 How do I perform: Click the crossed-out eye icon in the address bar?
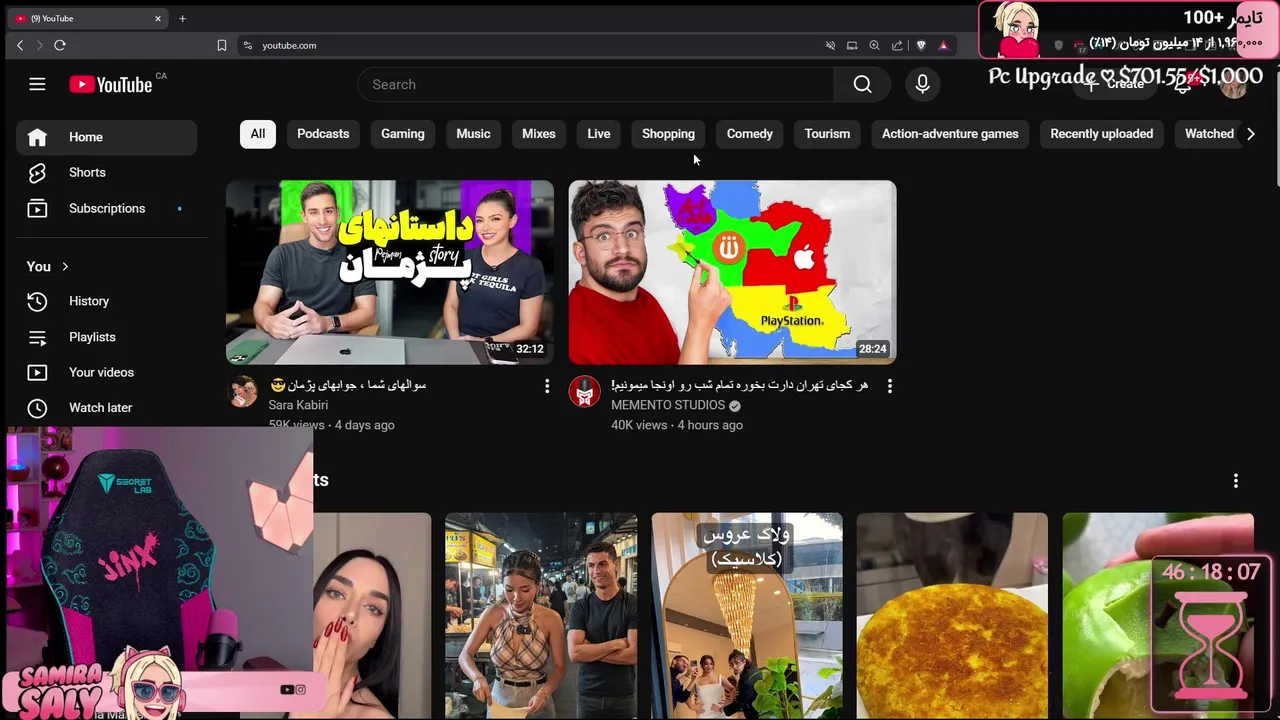pyautogui.click(x=830, y=45)
